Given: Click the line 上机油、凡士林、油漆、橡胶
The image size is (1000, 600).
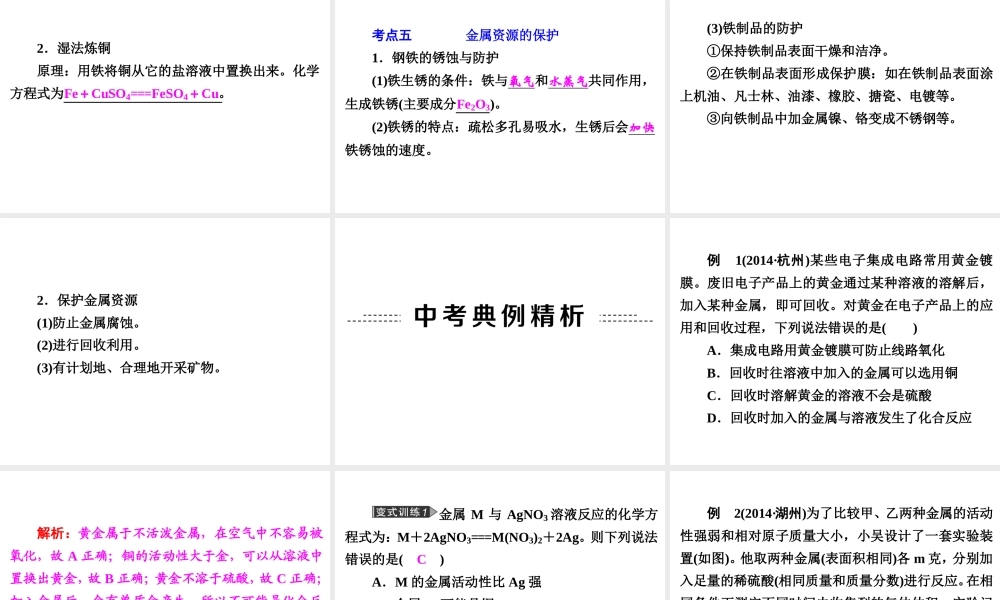Looking at the screenshot, I should (x=819, y=96).
